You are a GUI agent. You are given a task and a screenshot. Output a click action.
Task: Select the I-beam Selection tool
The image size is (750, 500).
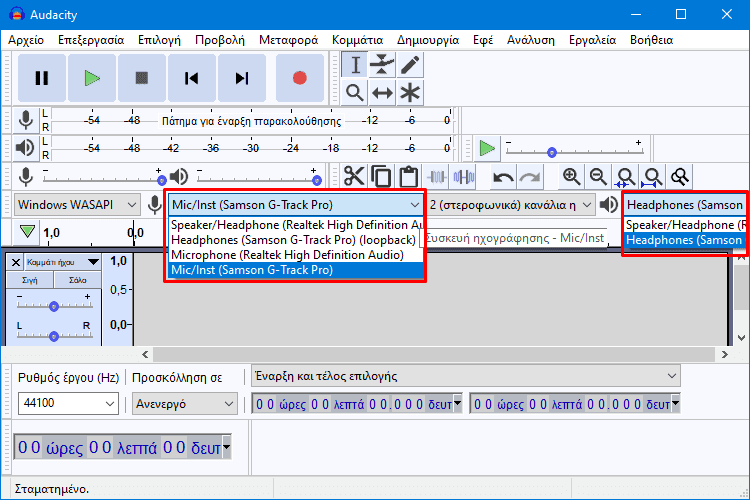click(355, 65)
